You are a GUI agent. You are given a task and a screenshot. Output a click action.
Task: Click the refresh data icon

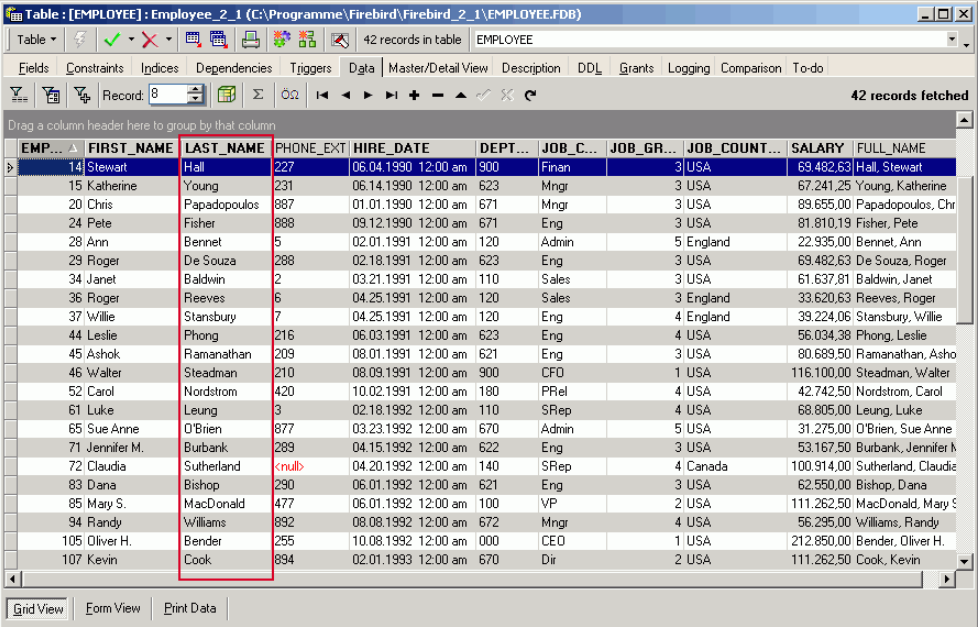click(530, 95)
